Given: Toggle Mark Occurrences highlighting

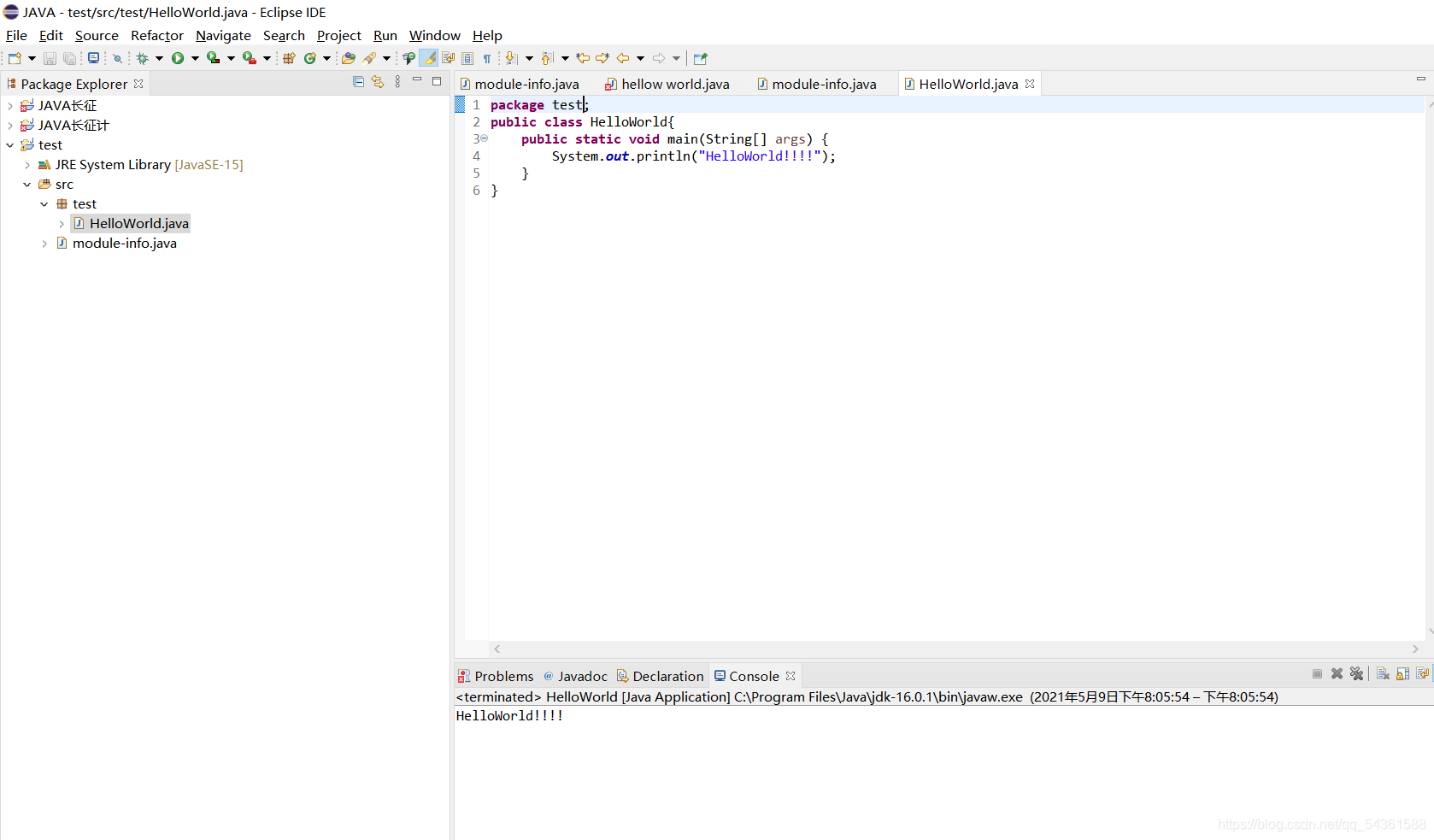Looking at the screenshot, I should 428,57.
